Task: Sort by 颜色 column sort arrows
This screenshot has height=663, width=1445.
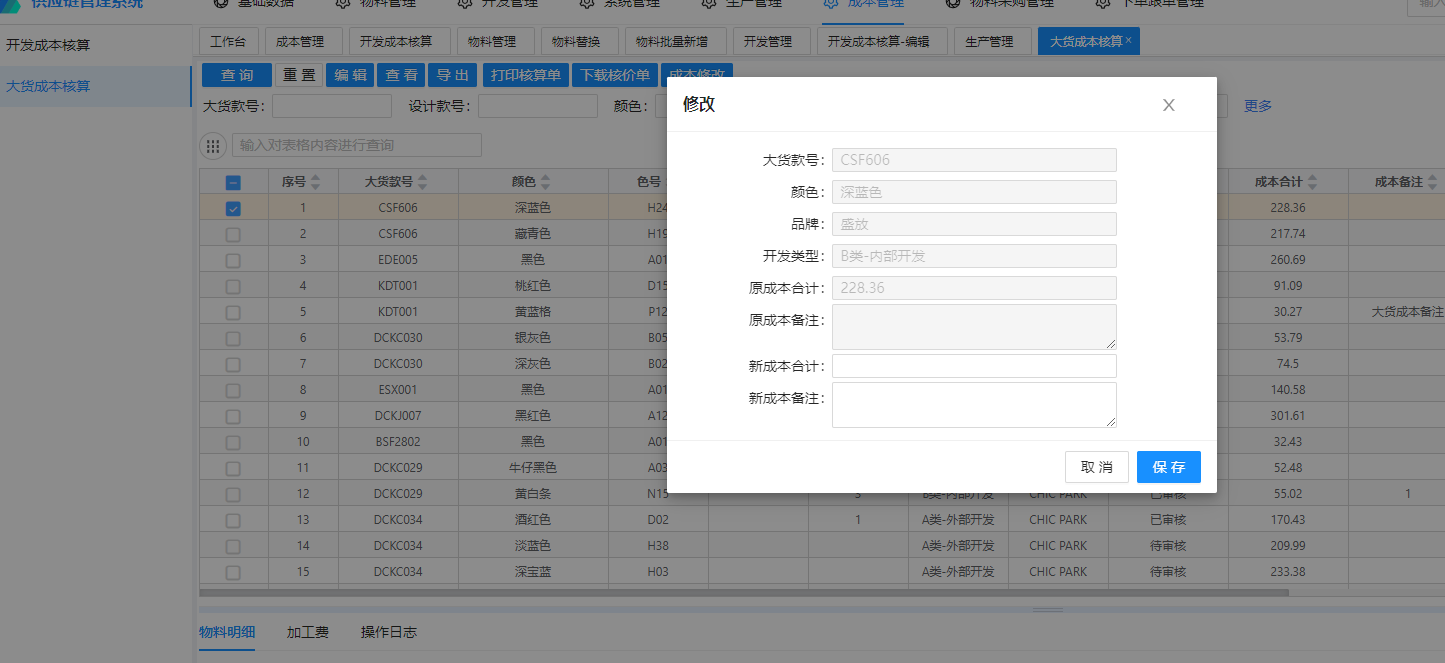Action: pyautogui.click(x=545, y=182)
